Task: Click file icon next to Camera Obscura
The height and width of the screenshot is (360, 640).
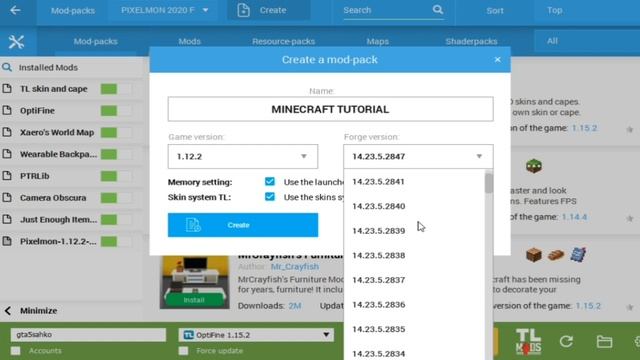Action: 7,198
